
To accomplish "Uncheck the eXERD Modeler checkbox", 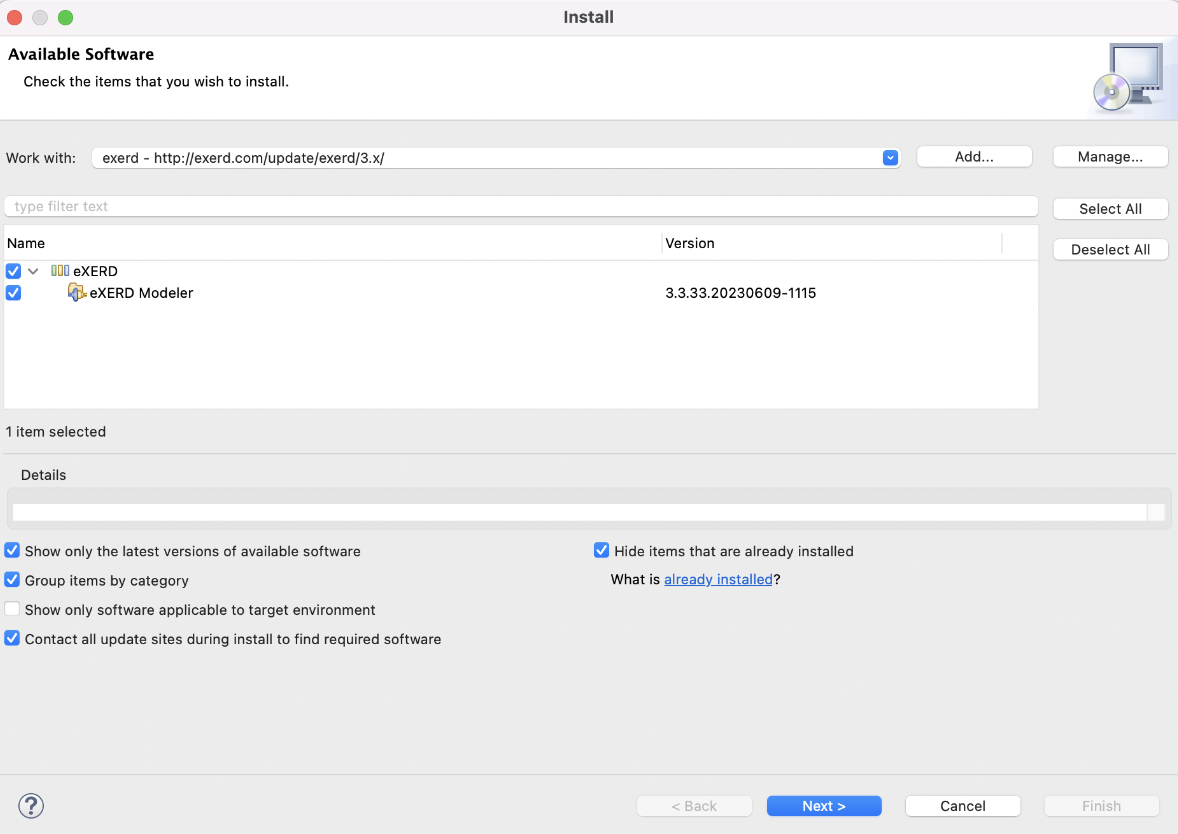I will pos(14,292).
